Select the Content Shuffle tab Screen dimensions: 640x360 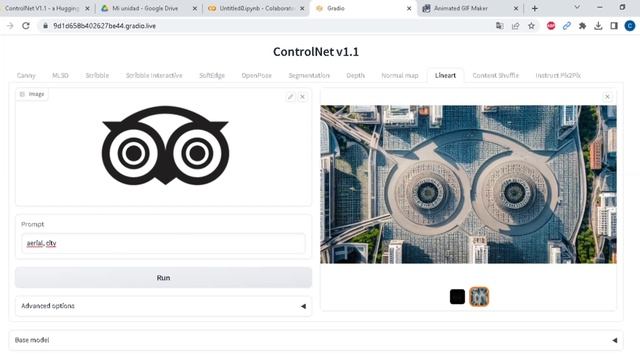coord(496,76)
